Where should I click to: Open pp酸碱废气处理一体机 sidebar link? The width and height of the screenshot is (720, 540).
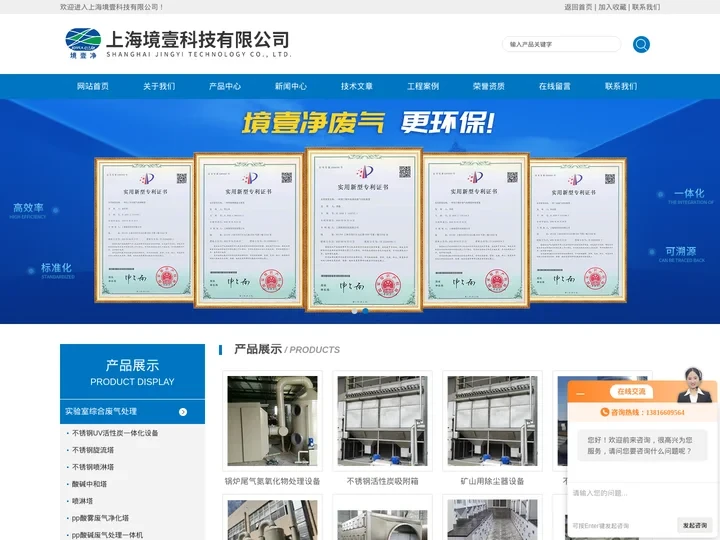[107, 535]
